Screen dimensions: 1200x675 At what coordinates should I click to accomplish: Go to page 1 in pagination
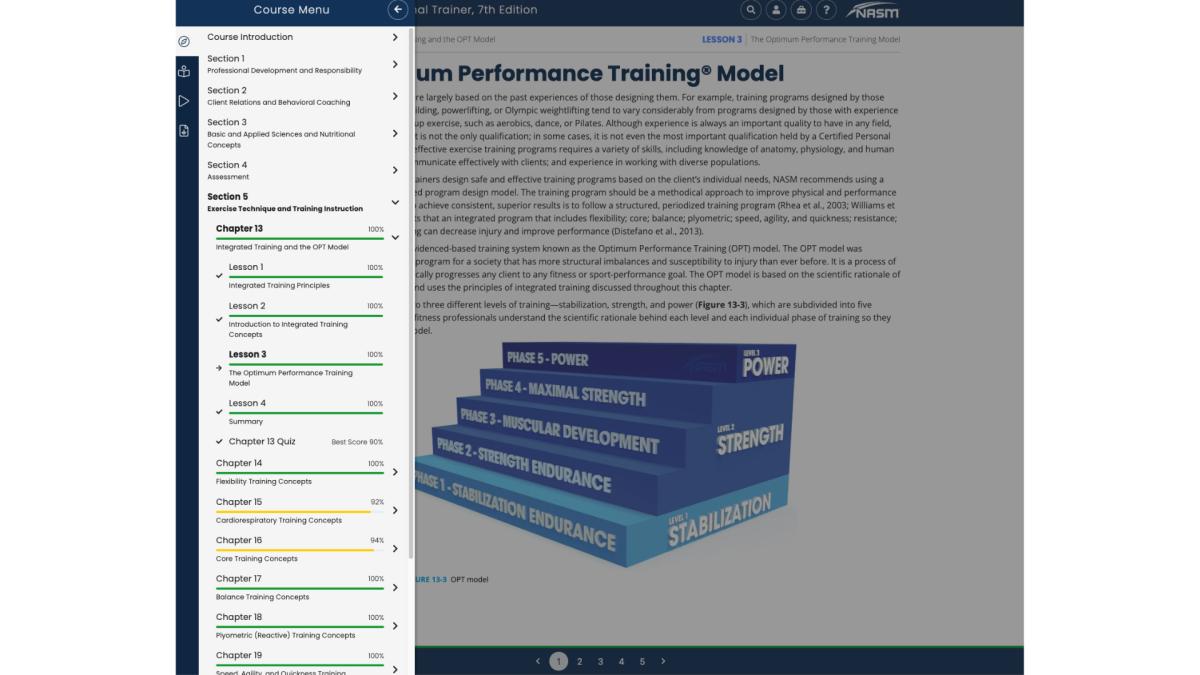pyautogui.click(x=558, y=661)
